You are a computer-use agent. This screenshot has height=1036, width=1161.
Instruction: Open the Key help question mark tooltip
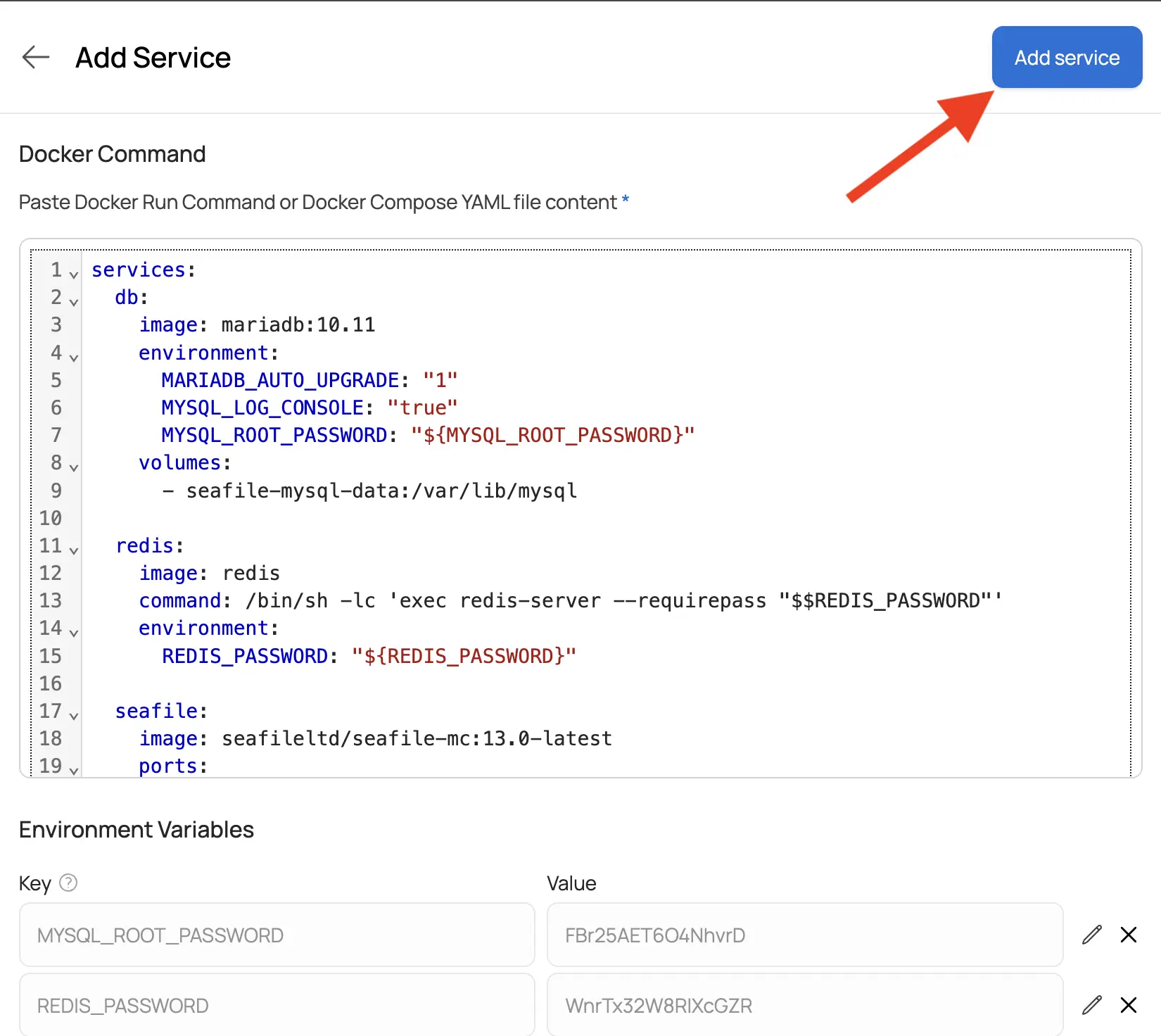(68, 883)
